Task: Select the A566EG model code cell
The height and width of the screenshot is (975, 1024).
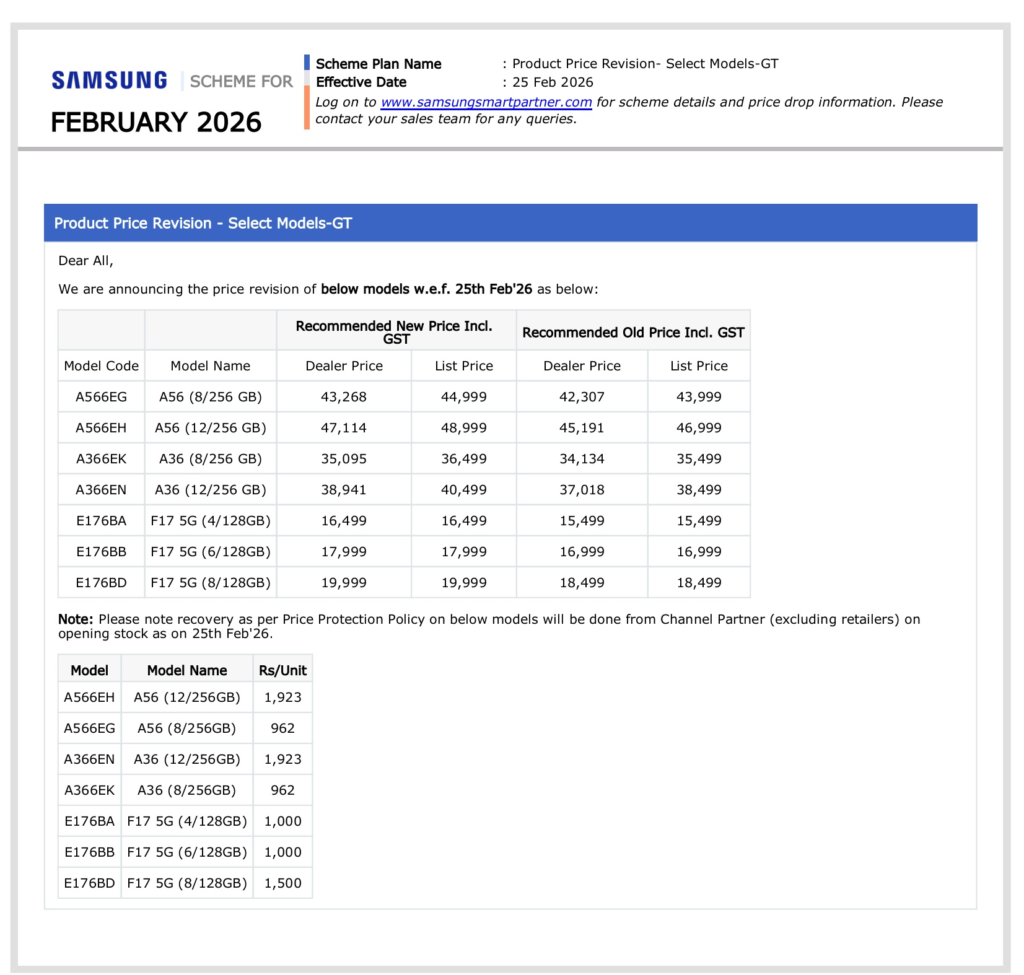Action: pos(101,397)
